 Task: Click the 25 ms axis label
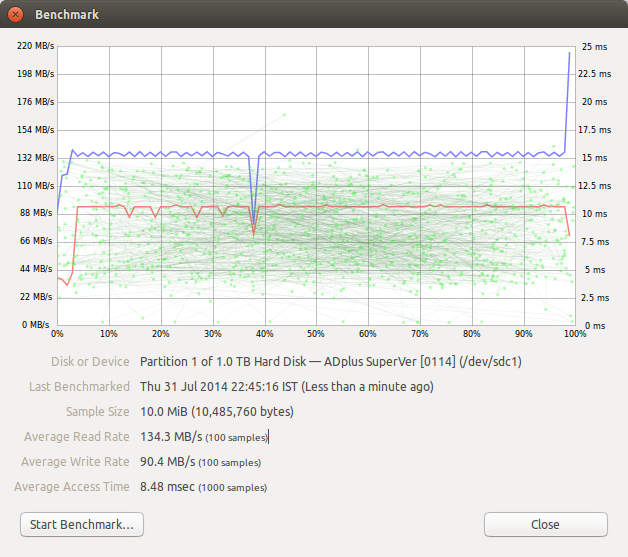[x=594, y=47]
